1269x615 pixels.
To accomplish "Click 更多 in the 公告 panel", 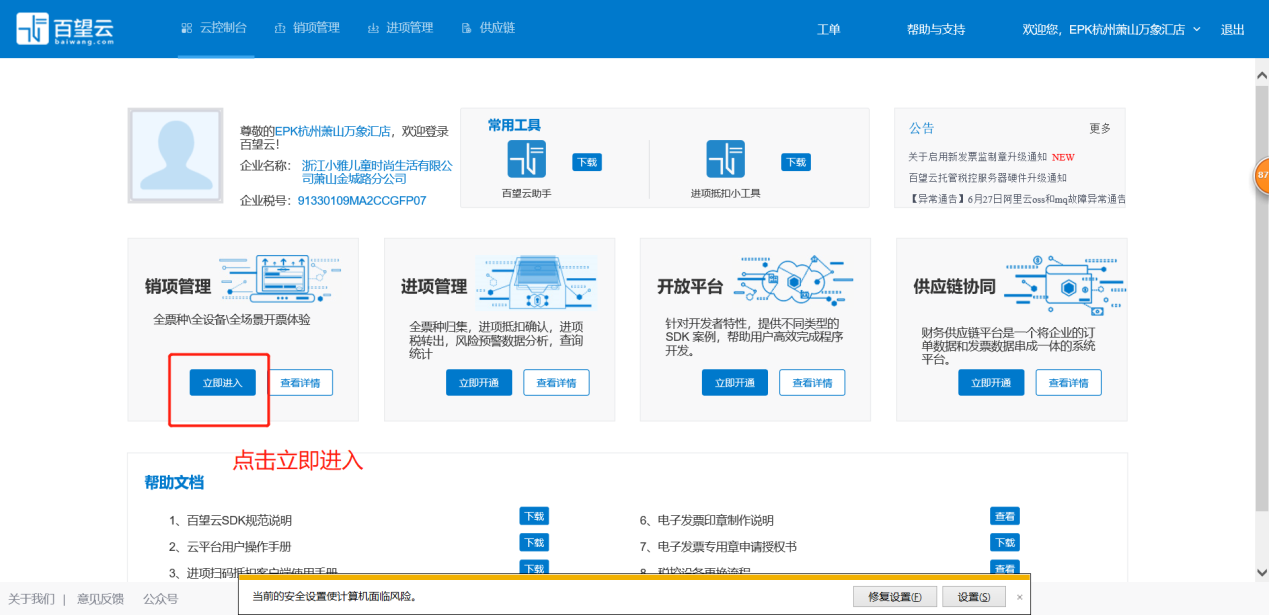I will 1100,128.
